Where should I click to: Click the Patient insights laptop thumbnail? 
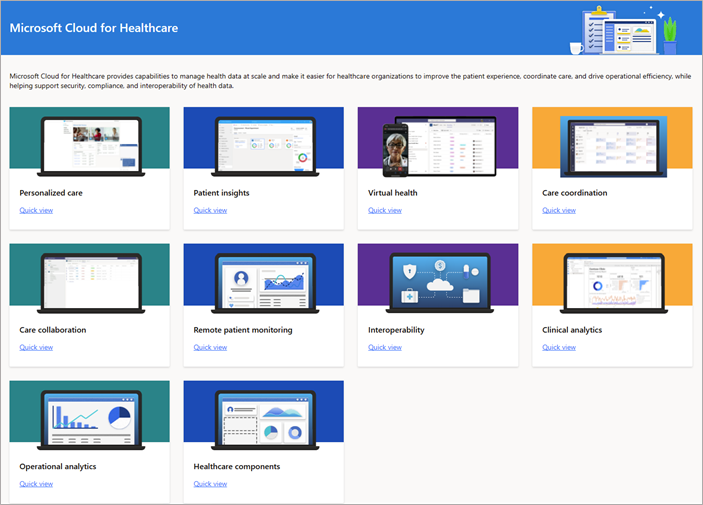coord(263,145)
